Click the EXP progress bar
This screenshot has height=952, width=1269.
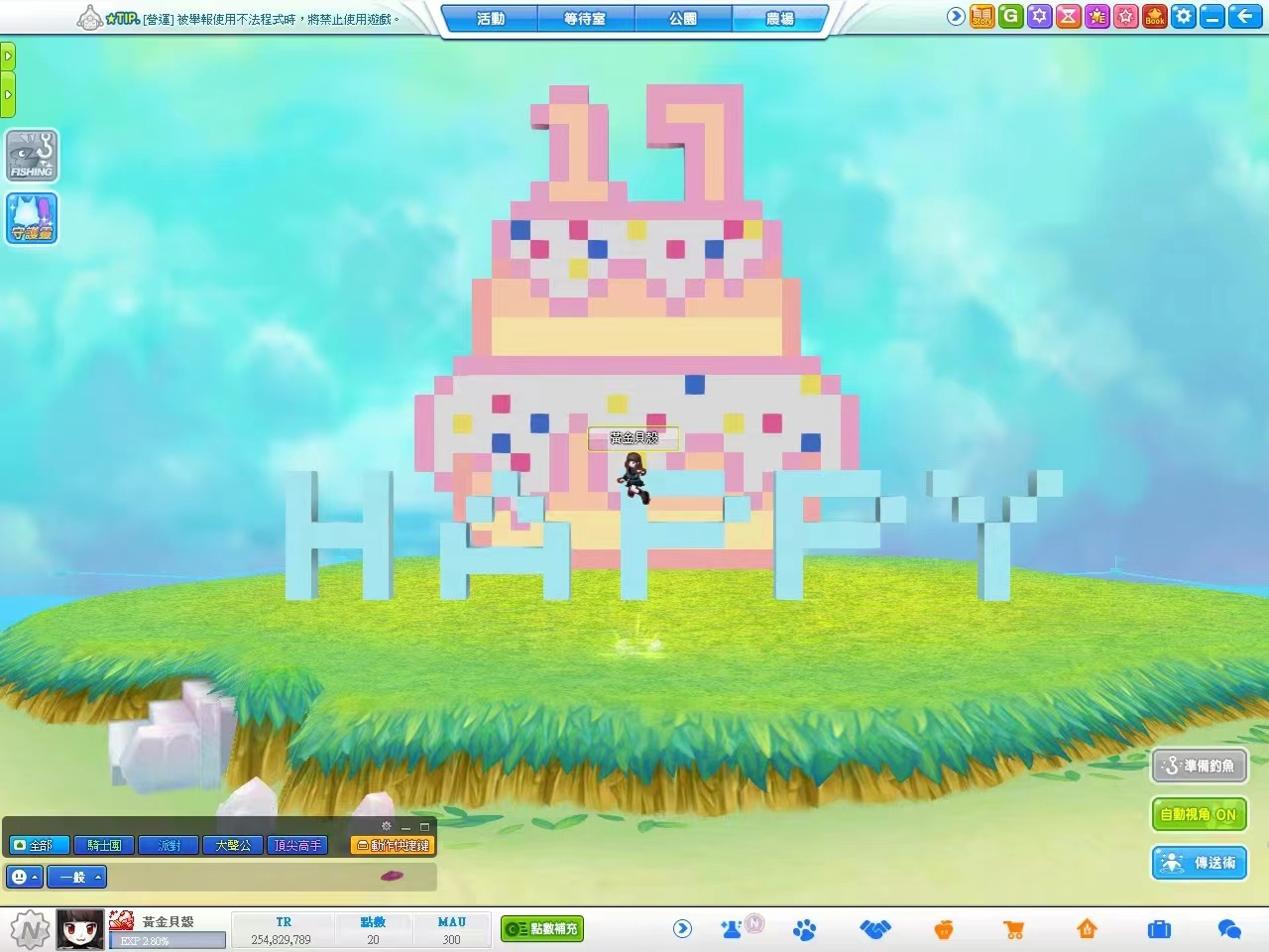(x=167, y=941)
